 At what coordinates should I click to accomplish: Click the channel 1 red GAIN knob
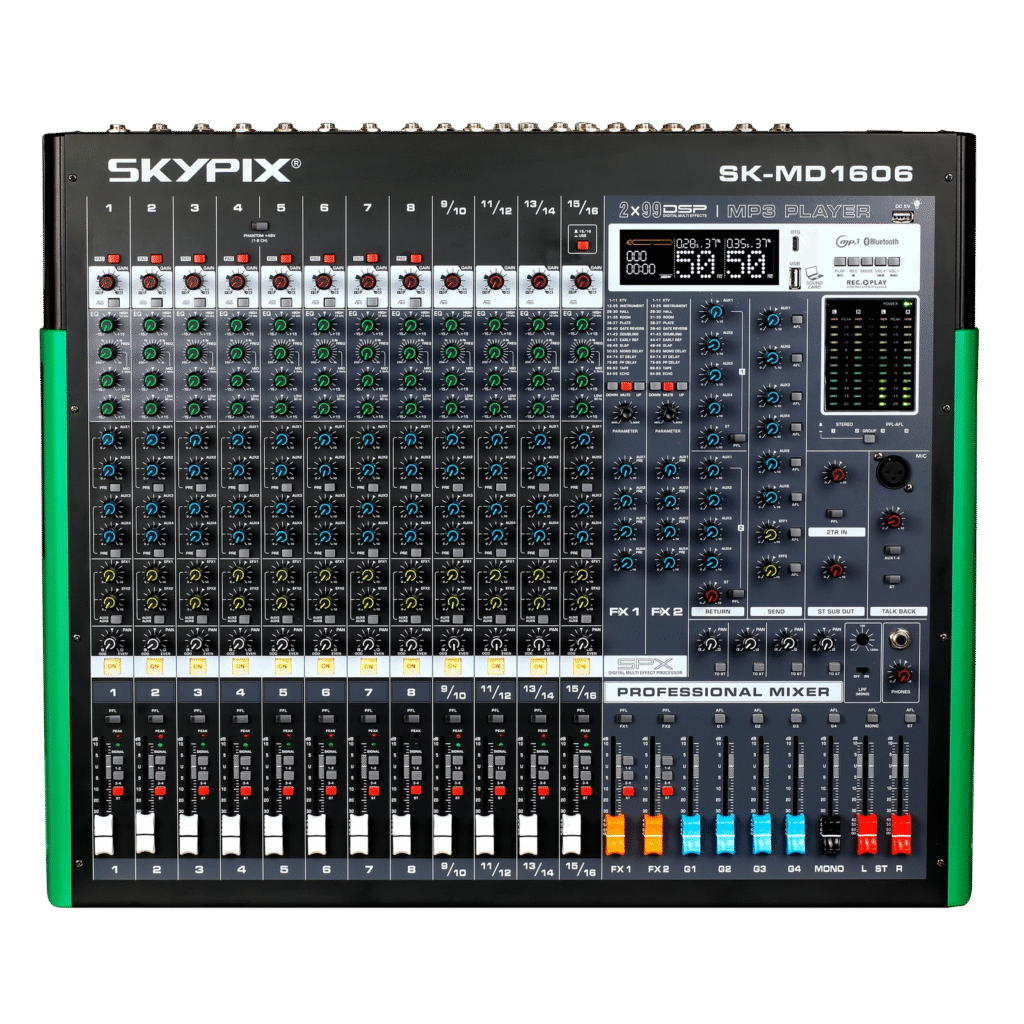coord(107,283)
